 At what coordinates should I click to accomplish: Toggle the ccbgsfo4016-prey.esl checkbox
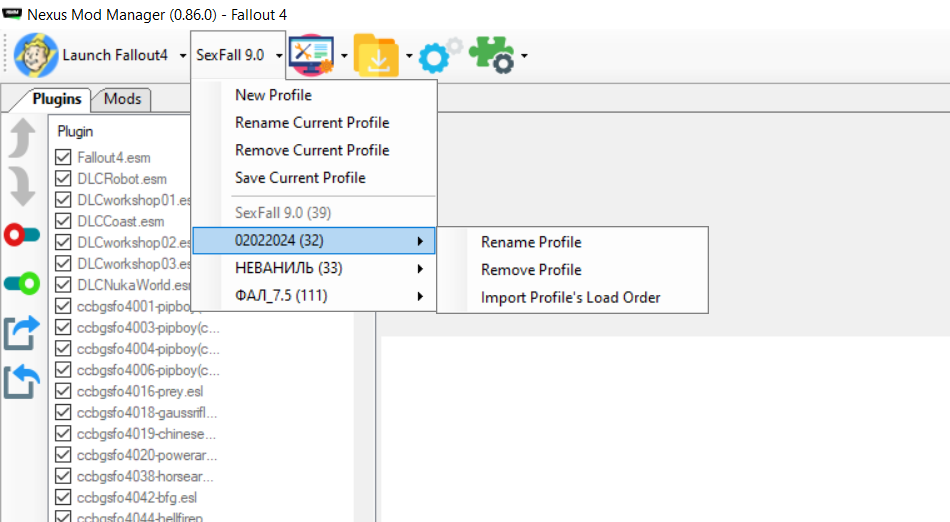pyautogui.click(x=64, y=391)
